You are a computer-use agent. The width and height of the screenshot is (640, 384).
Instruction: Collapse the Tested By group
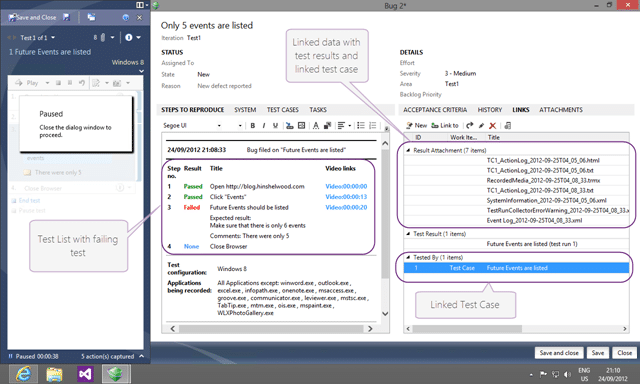408,257
